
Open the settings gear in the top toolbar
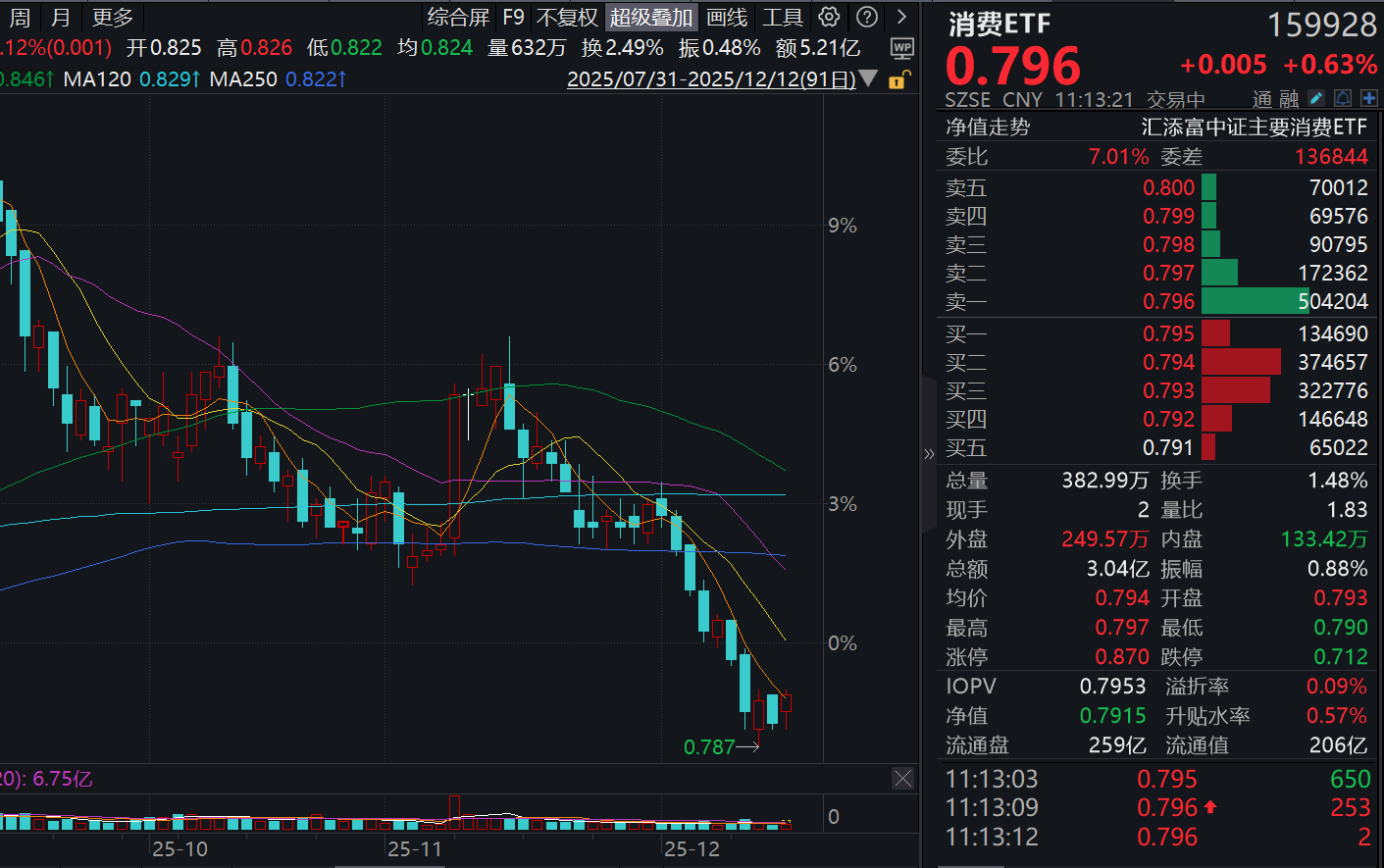coord(829,17)
